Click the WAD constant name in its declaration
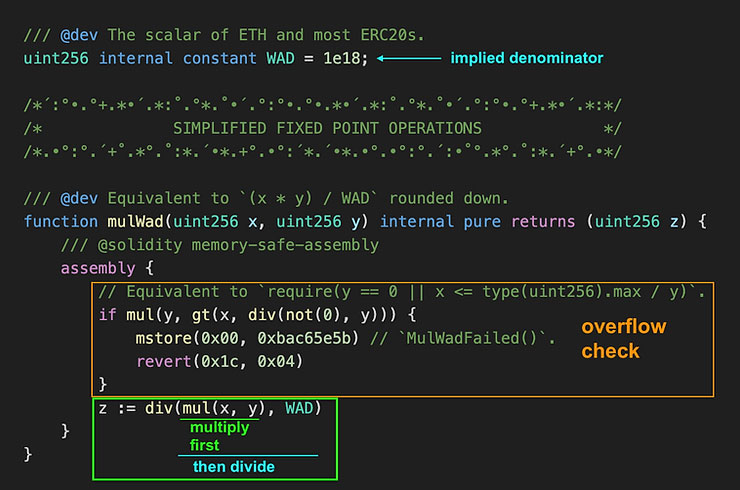The image size is (740, 490). (280, 58)
